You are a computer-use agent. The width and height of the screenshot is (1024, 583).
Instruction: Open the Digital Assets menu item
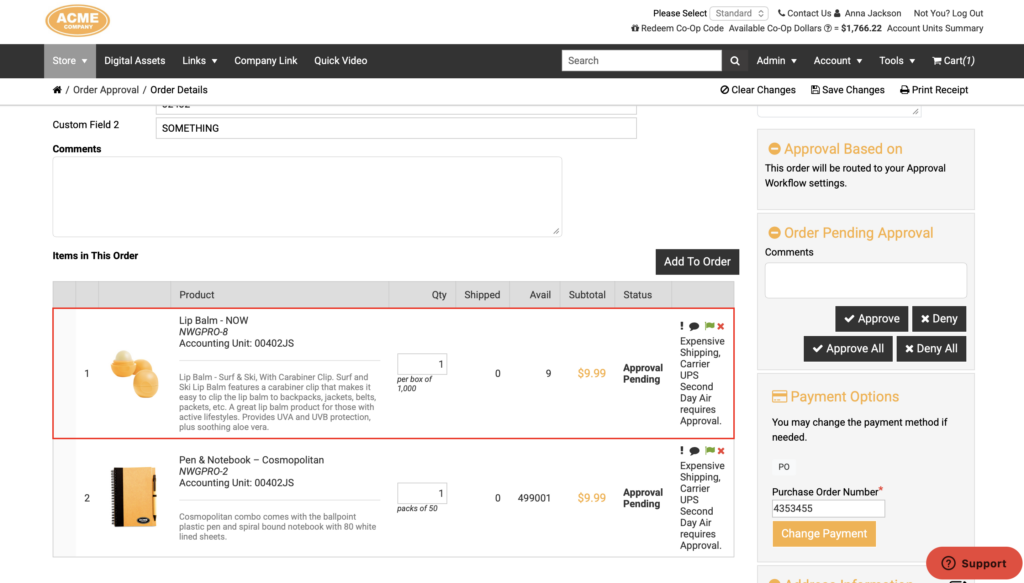(x=135, y=61)
